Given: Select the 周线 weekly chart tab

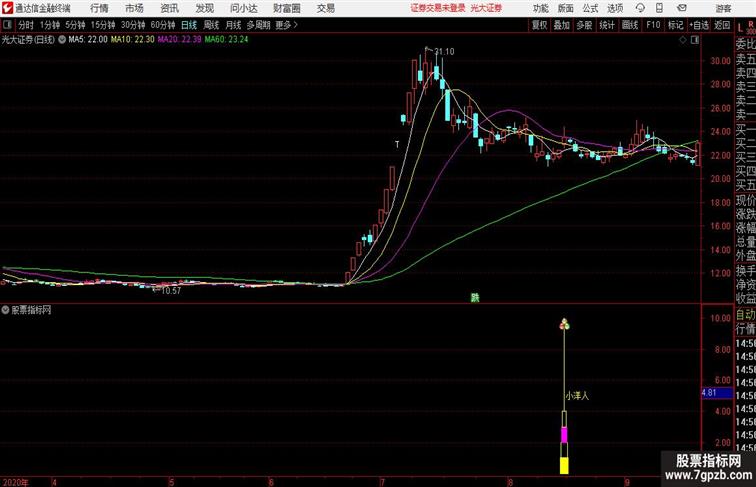Looking at the screenshot, I should 211,25.
